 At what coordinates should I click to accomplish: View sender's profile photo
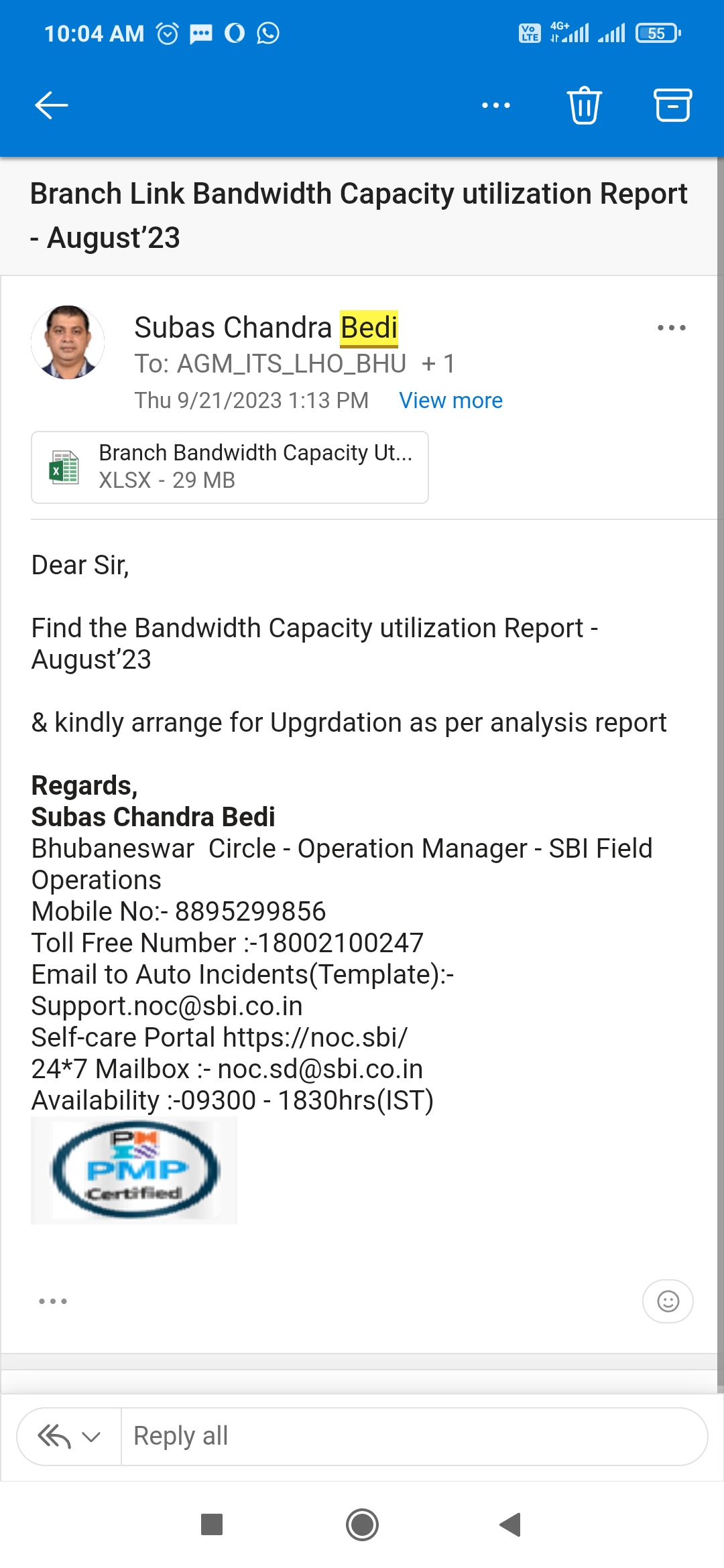click(68, 342)
